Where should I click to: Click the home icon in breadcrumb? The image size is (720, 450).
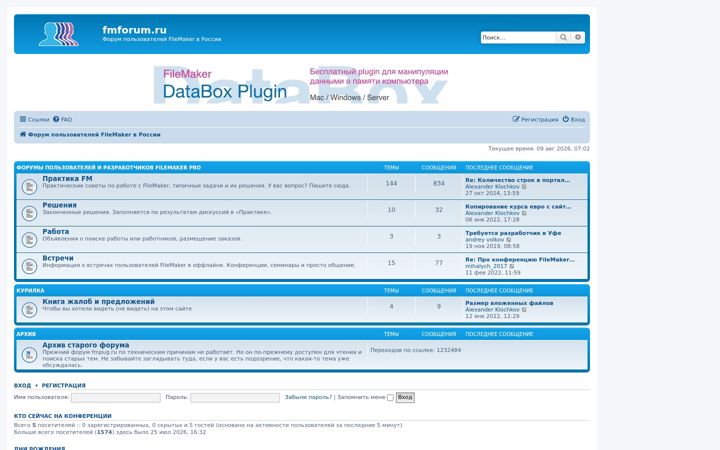(x=23, y=134)
